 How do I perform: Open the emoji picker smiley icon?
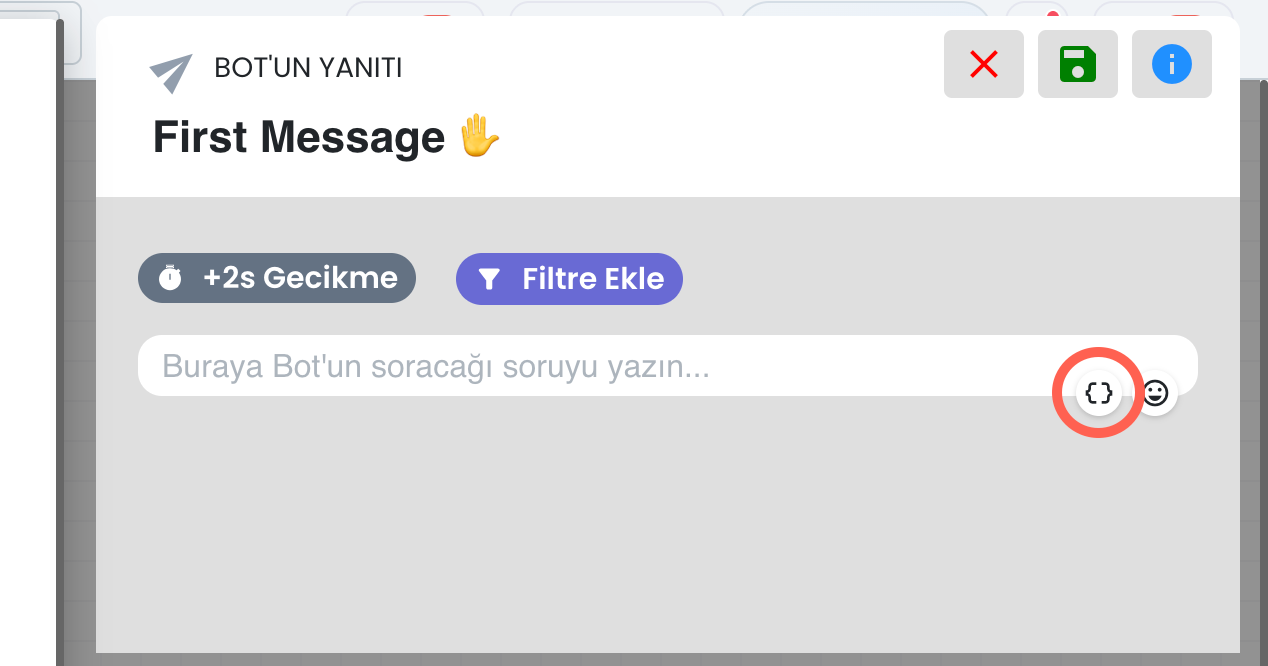pyautogui.click(x=1155, y=392)
